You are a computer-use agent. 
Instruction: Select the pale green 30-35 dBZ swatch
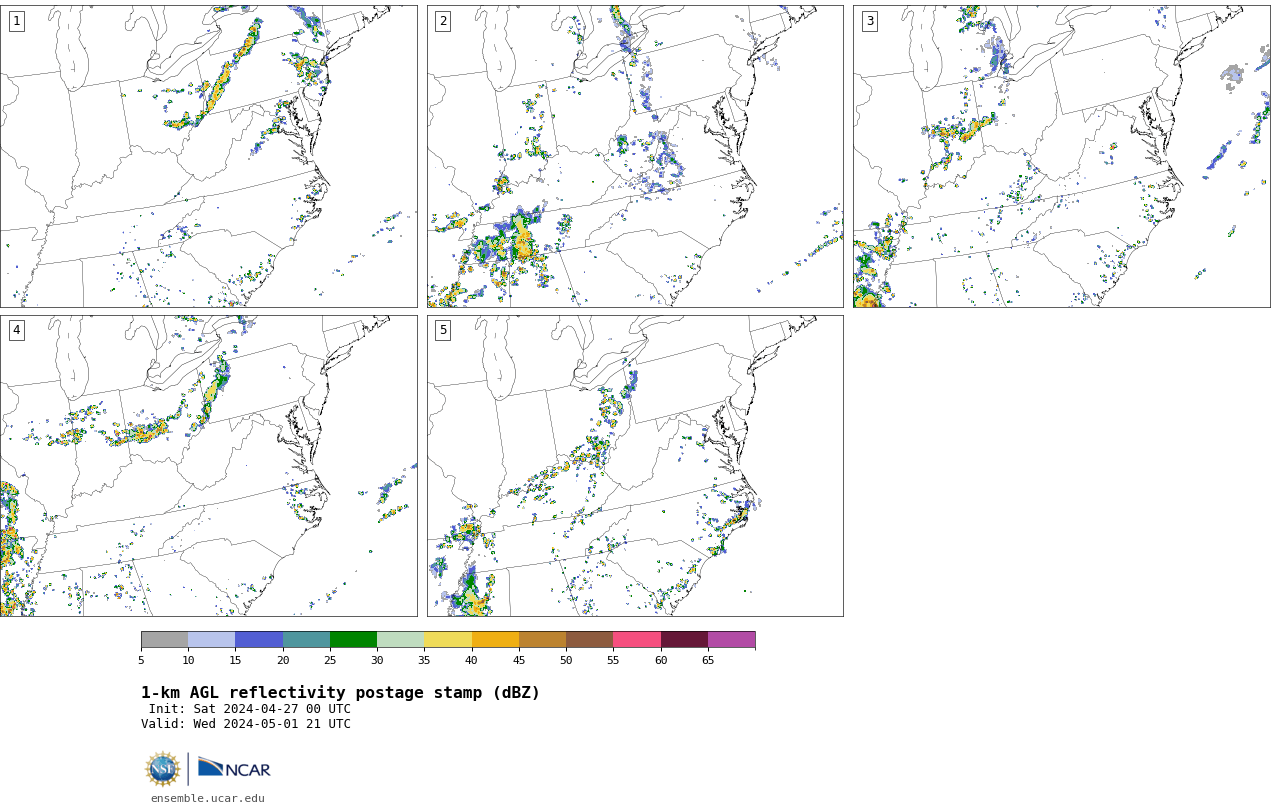(400, 640)
